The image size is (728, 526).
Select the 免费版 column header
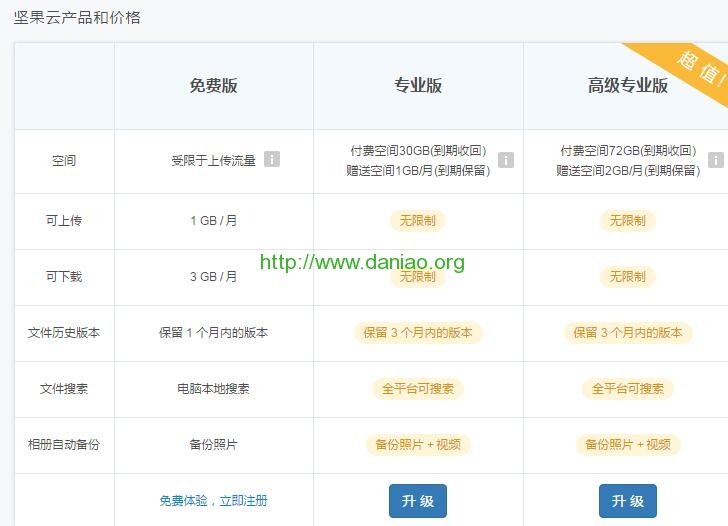point(214,86)
